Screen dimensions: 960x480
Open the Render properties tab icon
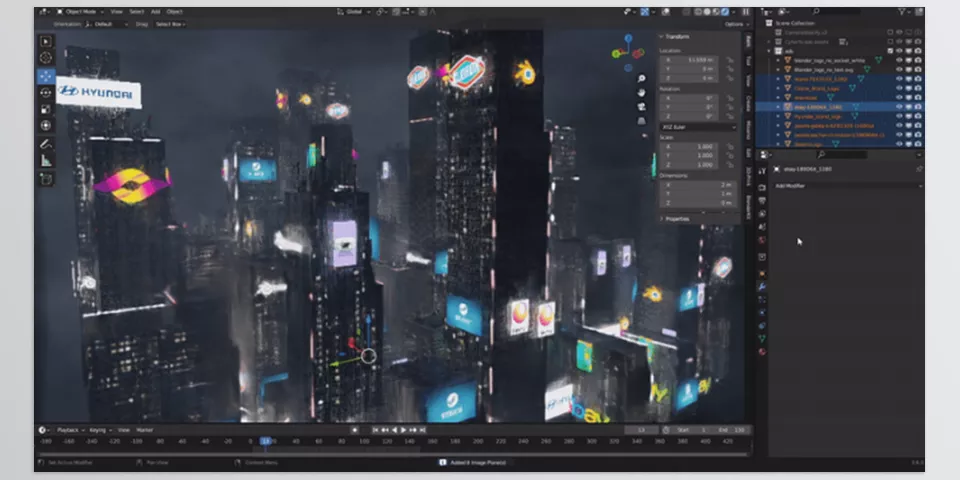coord(762,188)
